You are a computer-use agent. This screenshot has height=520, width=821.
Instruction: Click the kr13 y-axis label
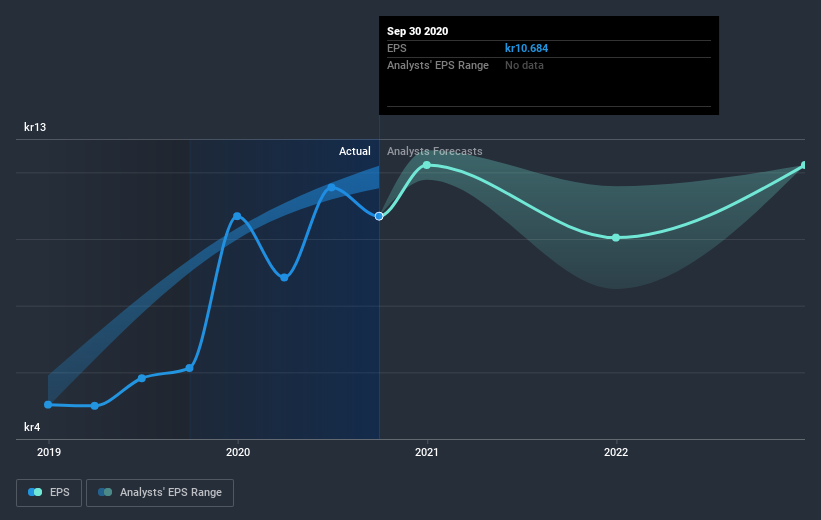point(36,128)
